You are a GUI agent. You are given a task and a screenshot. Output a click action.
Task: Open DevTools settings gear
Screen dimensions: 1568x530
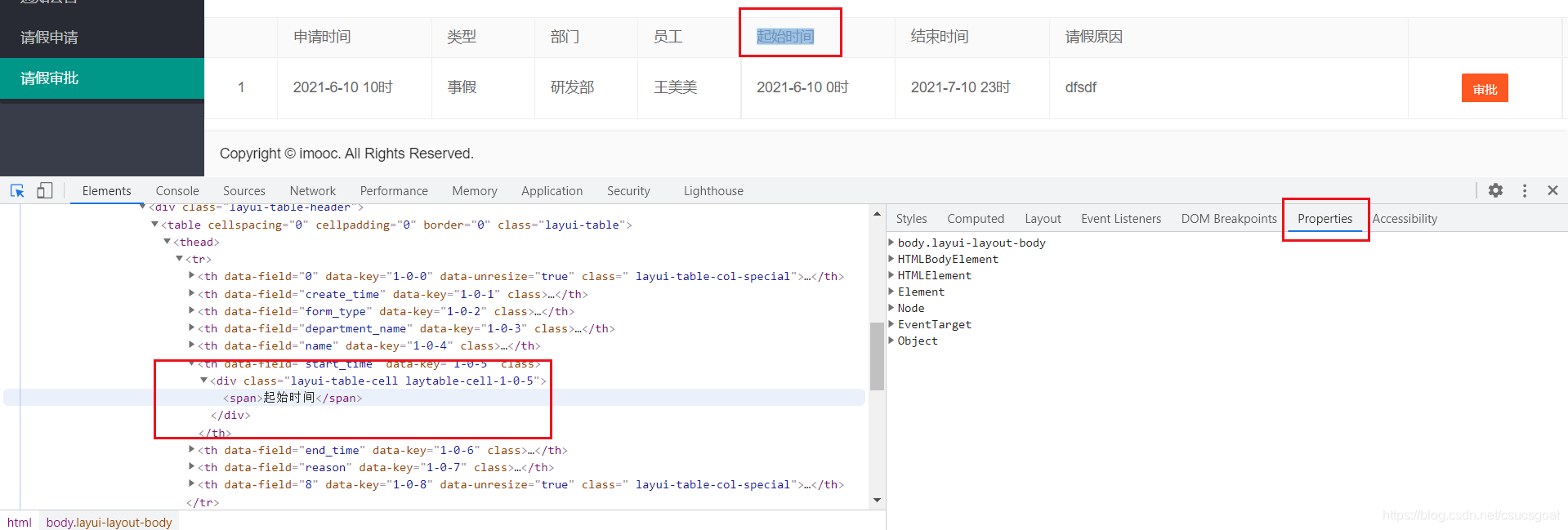[x=1495, y=190]
